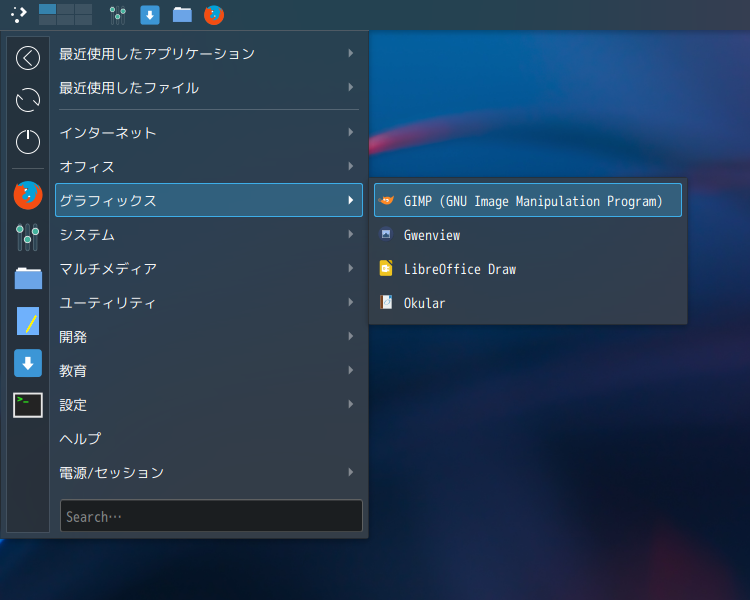The height and width of the screenshot is (600, 750).
Task: Launch GIMP (GNU Image Manipulation Program)
Action: (x=528, y=200)
